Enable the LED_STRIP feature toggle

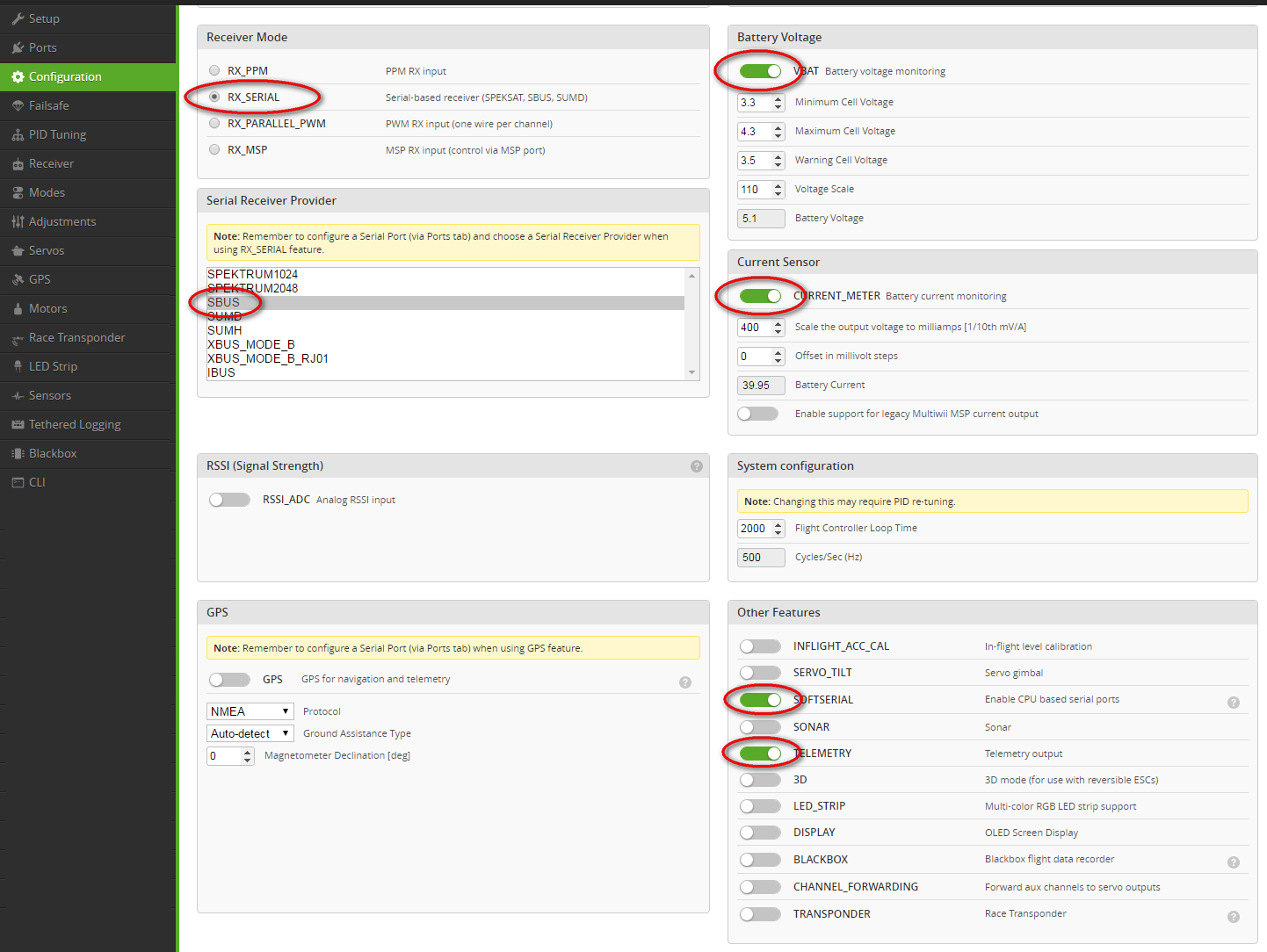[760, 806]
